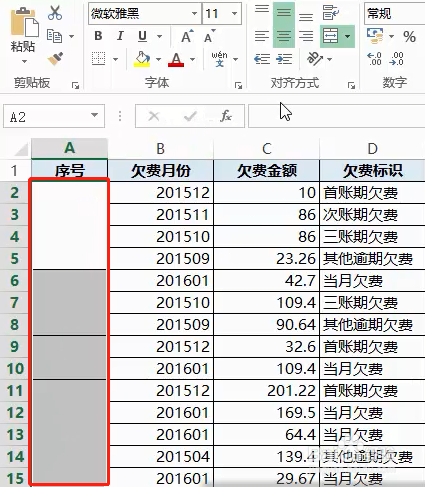Increase font size button
Screen dimensions: 425x487
tap(187, 36)
